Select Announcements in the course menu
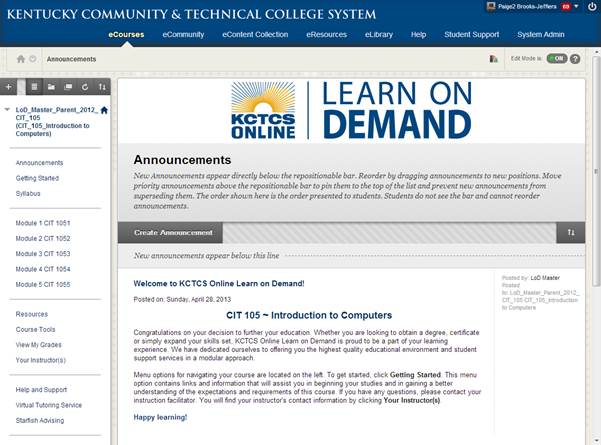The image size is (601, 445). click(x=39, y=163)
